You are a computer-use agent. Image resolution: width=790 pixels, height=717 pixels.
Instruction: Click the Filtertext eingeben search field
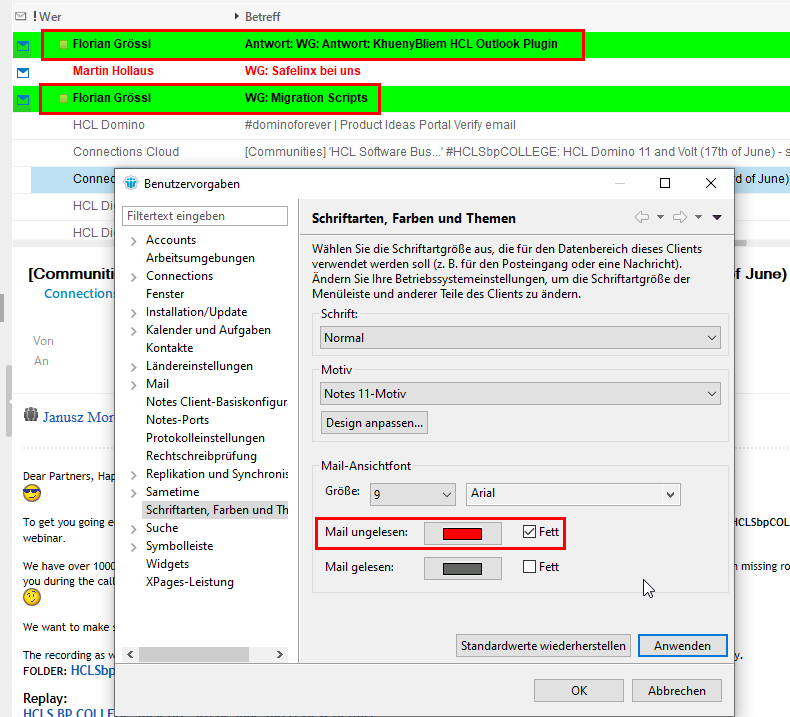click(x=205, y=216)
